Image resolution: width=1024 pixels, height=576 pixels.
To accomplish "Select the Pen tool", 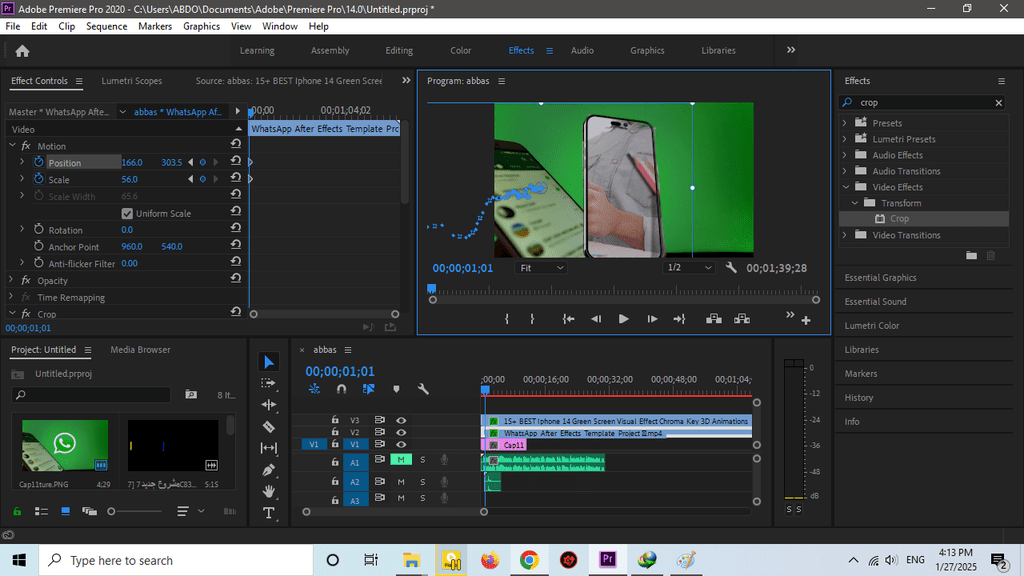I will point(268,470).
